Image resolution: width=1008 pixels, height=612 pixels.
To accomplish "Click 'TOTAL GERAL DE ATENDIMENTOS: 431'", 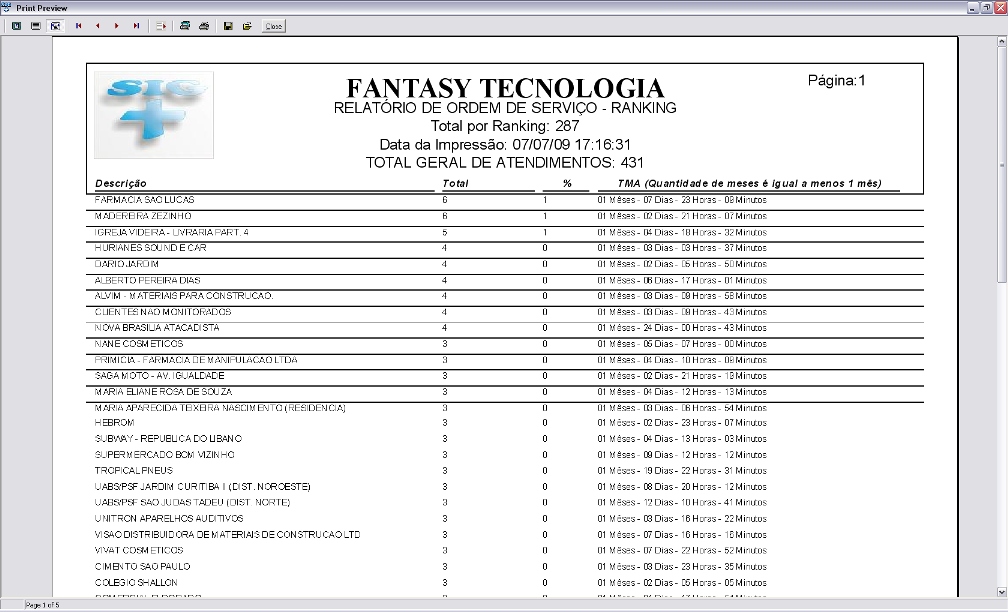I will pos(505,163).
